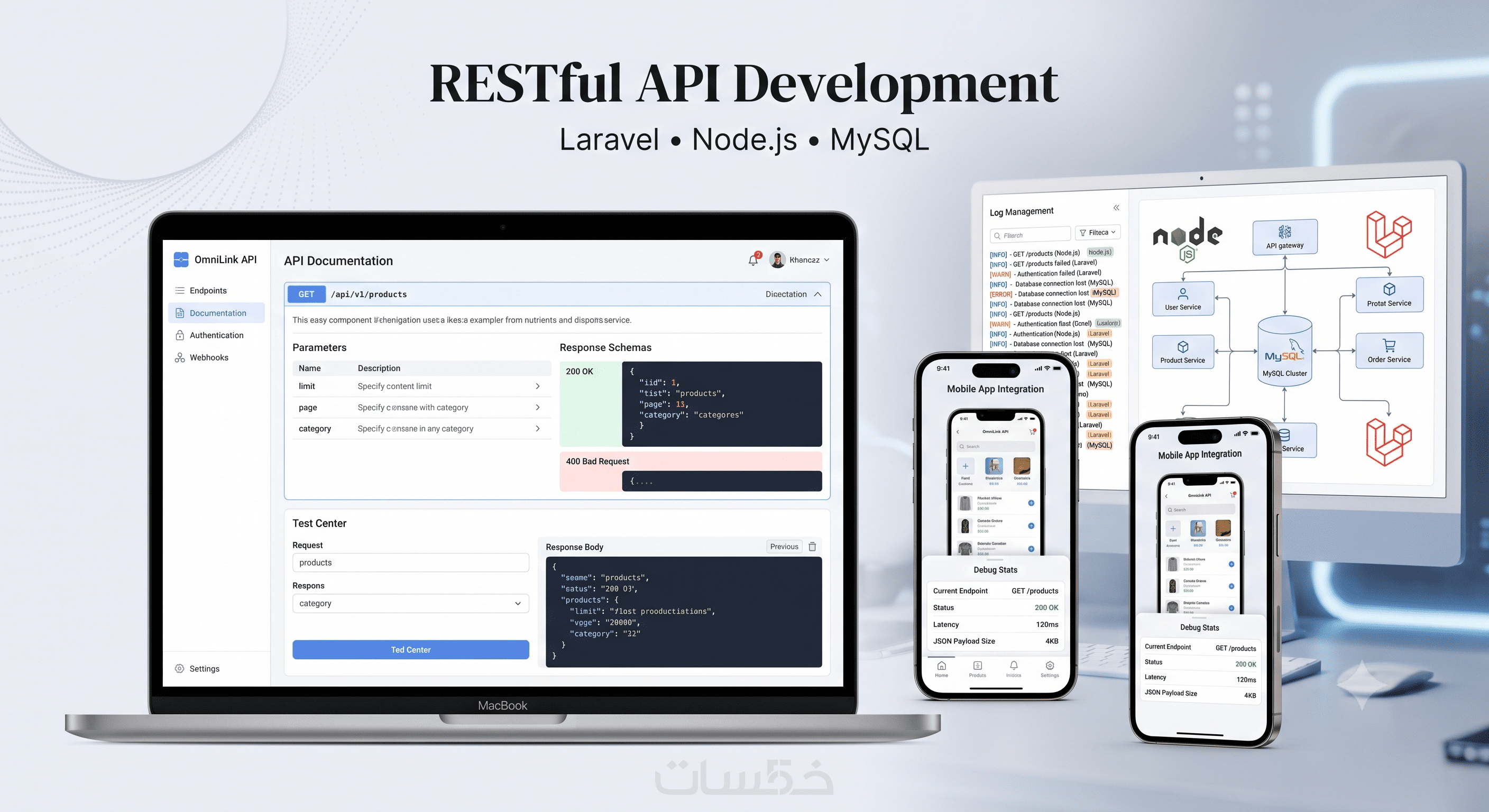Viewport: 1489px width, 812px height.
Task: Click the Authentication lock icon in the sidebar
Action: (180, 335)
